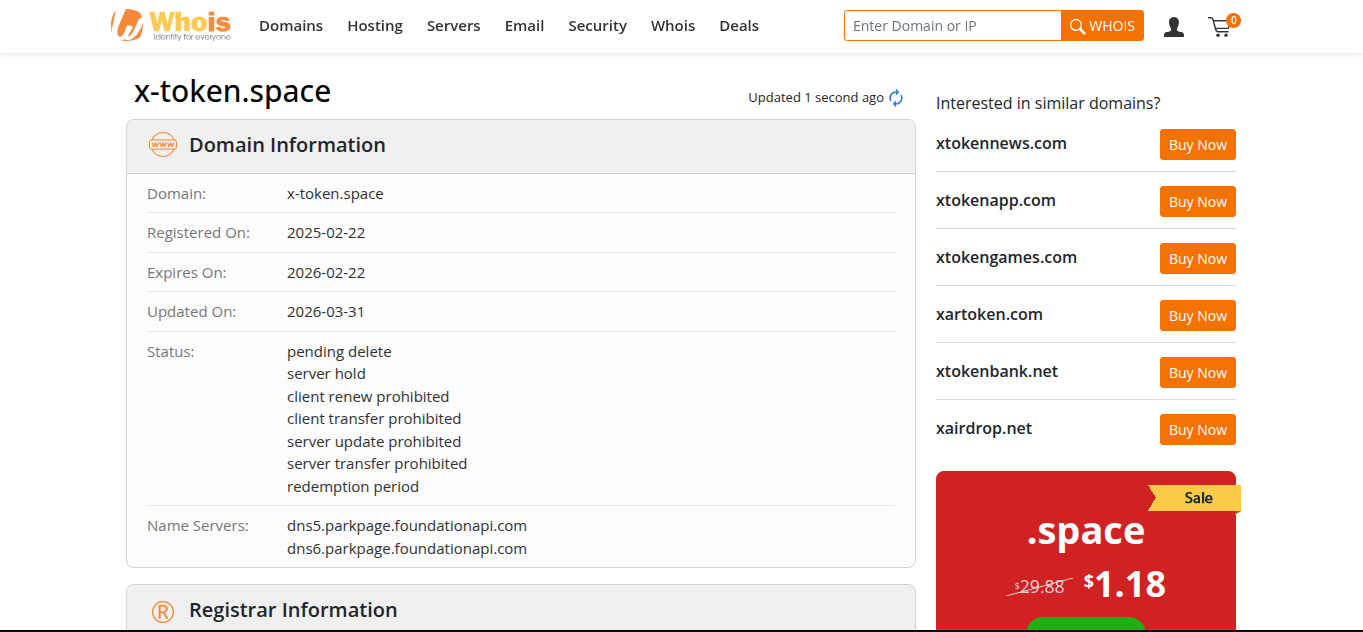Image resolution: width=1363 pixels, height=632 pixels.
Task: Click the .space sale banner
Action: [x=1085, y=550]
